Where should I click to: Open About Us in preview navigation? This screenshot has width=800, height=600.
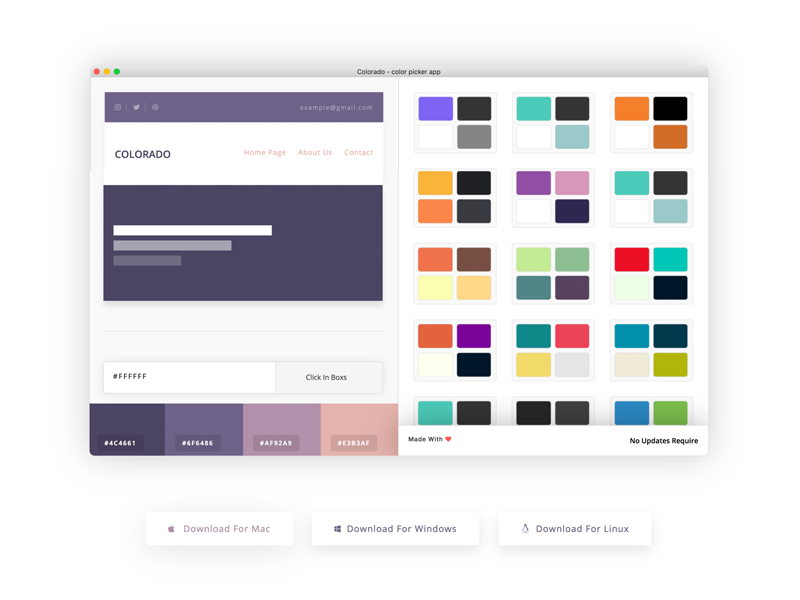(315, 153)
